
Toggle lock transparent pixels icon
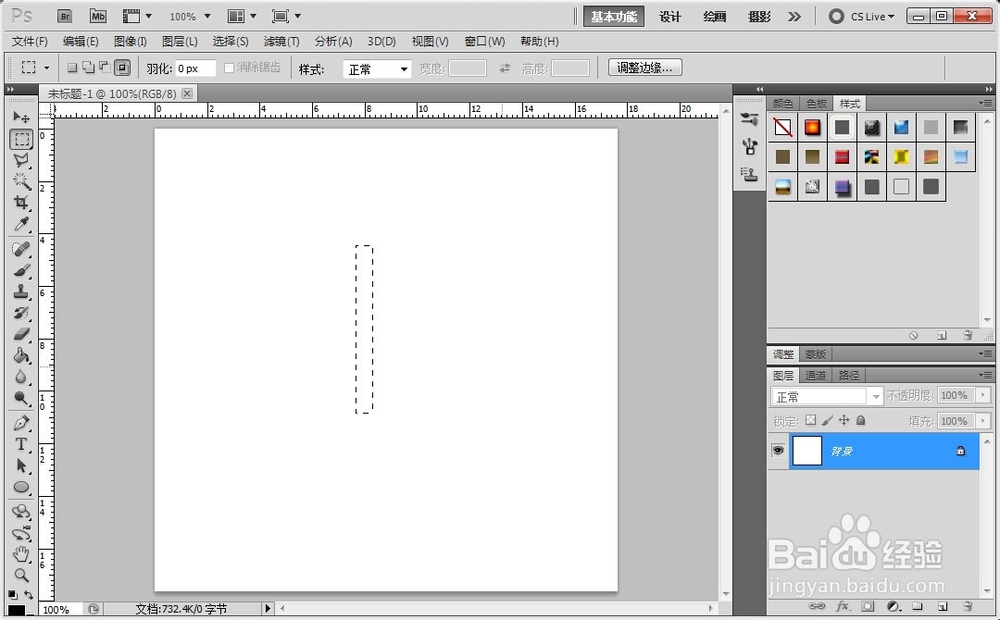811,420
